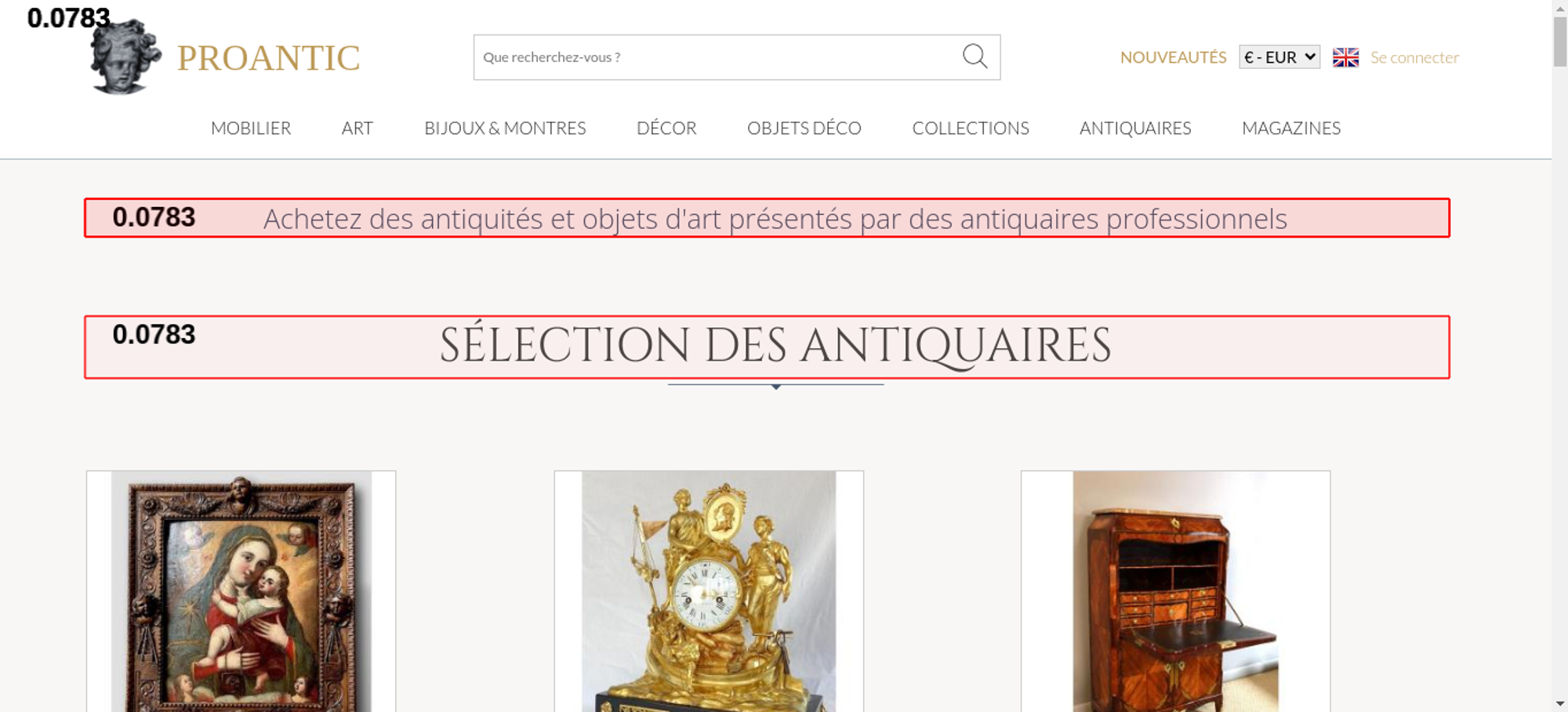Viewport: 1568px width, 712px height.
Task: Open the Madonna and child painting thumbnail
Action: [241, 591]
